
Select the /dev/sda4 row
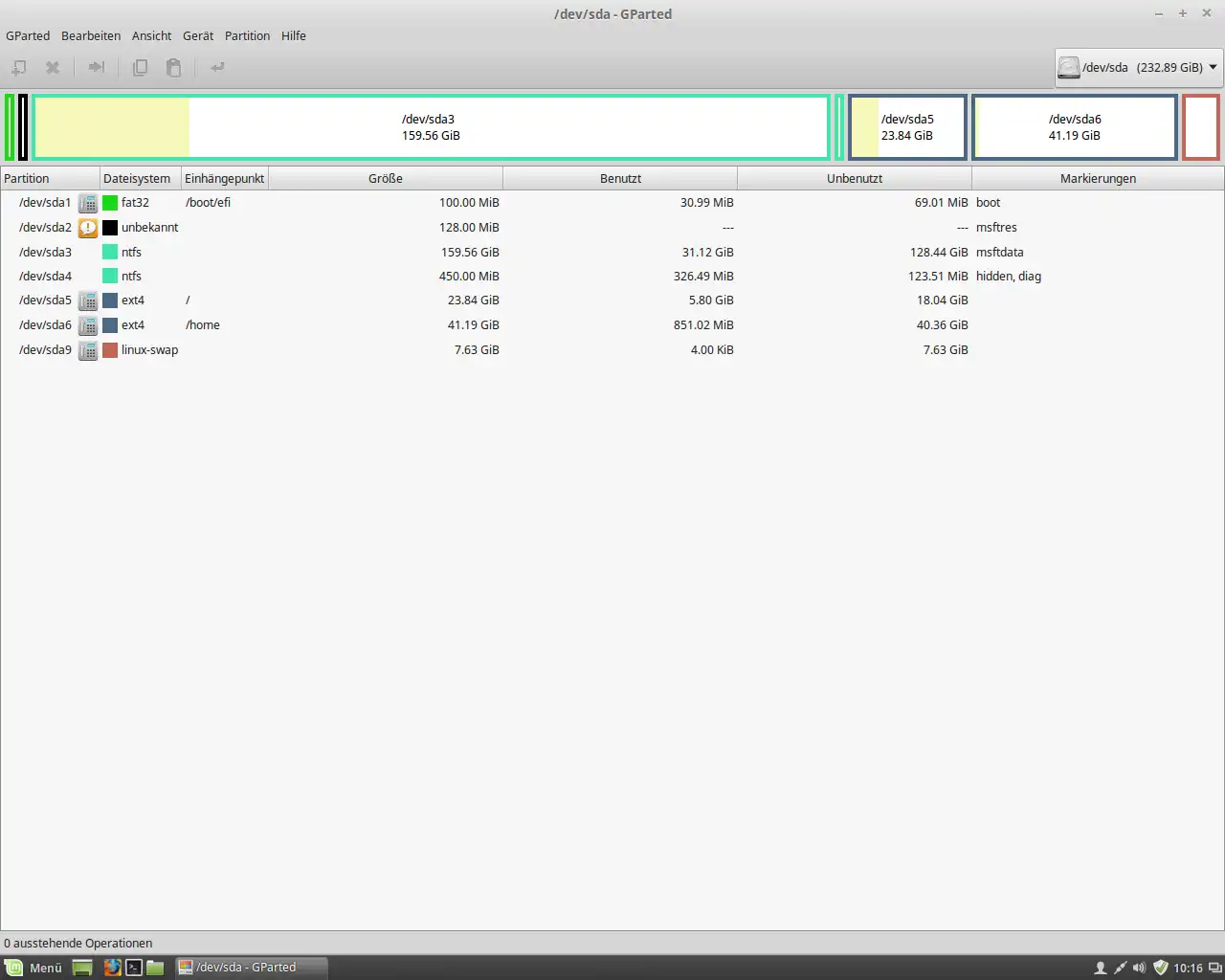tap(612, 277)
